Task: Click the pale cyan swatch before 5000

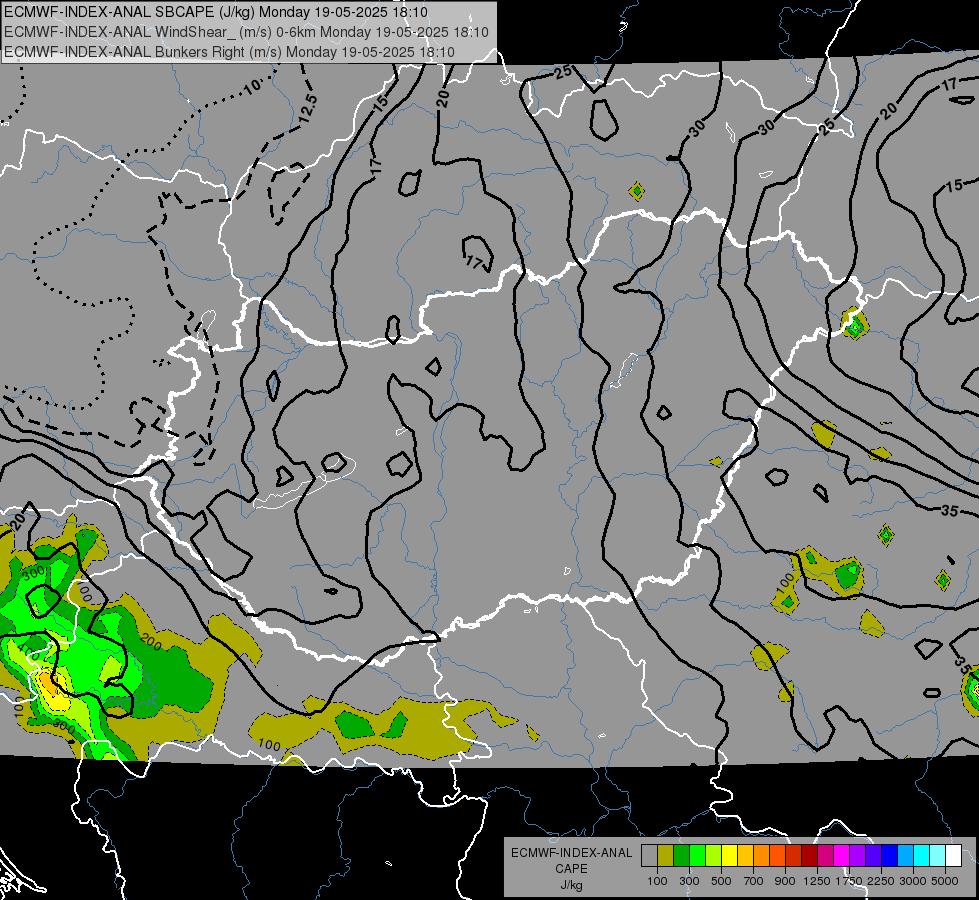Action: click(x=938, y=856)
